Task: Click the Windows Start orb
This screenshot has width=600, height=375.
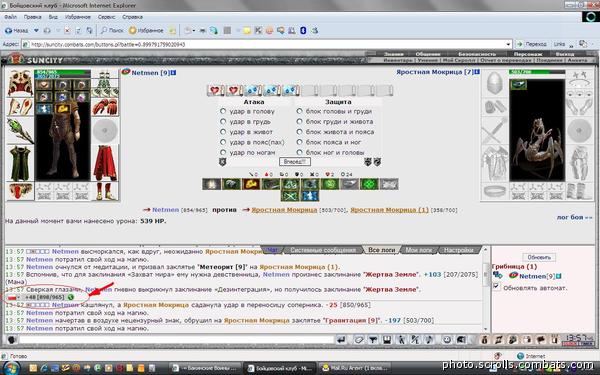Action: point(11,368)
